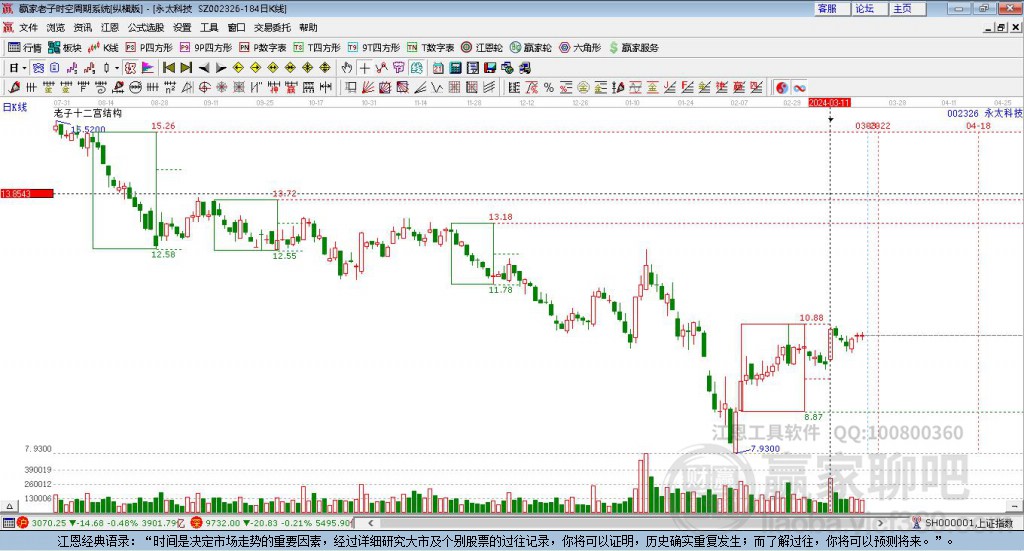Screen dimensions: 1024x551
Task: Launch the 赢家轮 wheel tool
Action: point(531,48)
